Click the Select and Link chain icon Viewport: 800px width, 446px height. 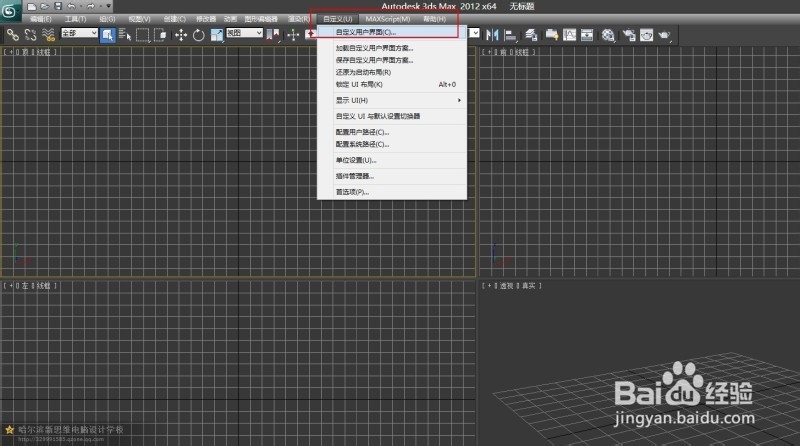pos(13,34)
